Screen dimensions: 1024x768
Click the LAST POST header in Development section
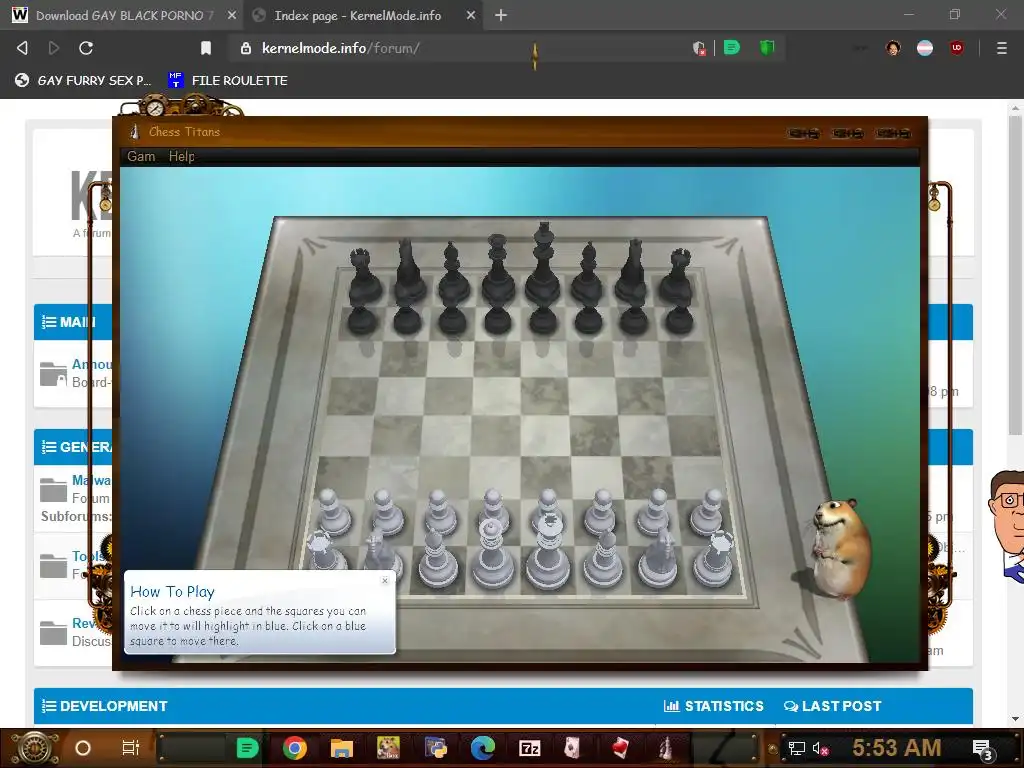tap(833, 706)
